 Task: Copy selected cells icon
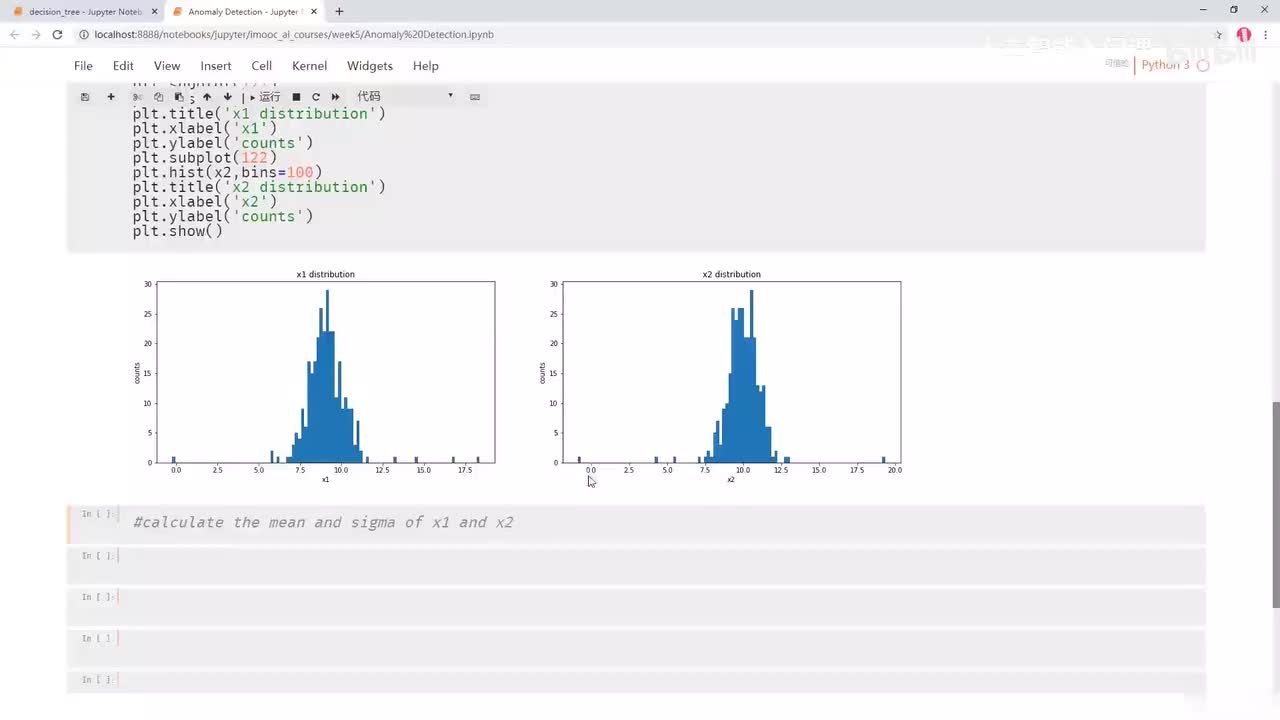point(158,97)
